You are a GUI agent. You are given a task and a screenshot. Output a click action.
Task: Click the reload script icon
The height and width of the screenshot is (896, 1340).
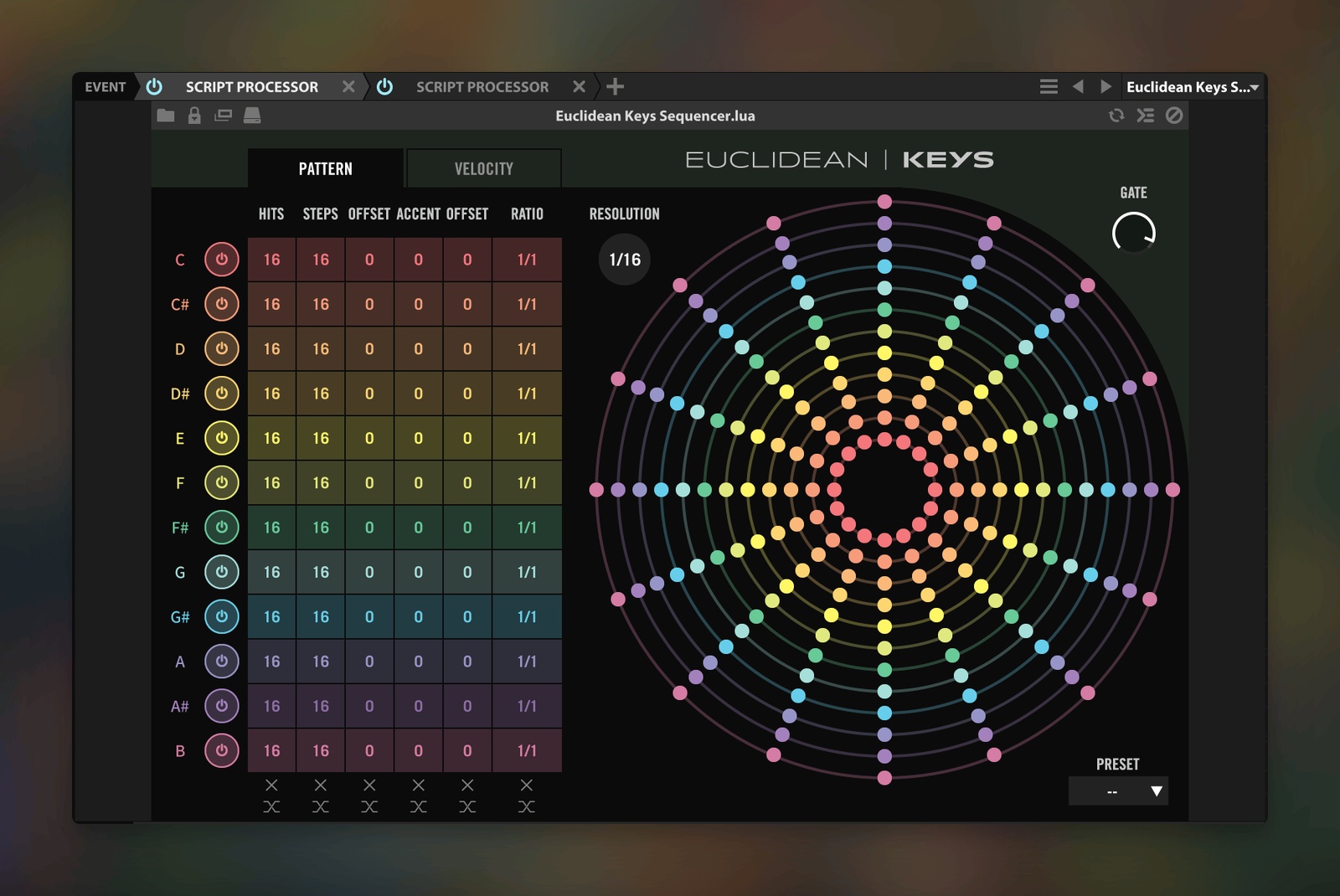[1116, 116]
